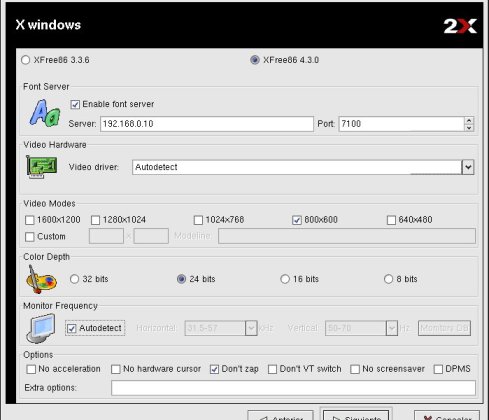The width and height of the screenshot is (489, 420).
Task: Click the Color Depth paint palette icon
Action: 41,280
